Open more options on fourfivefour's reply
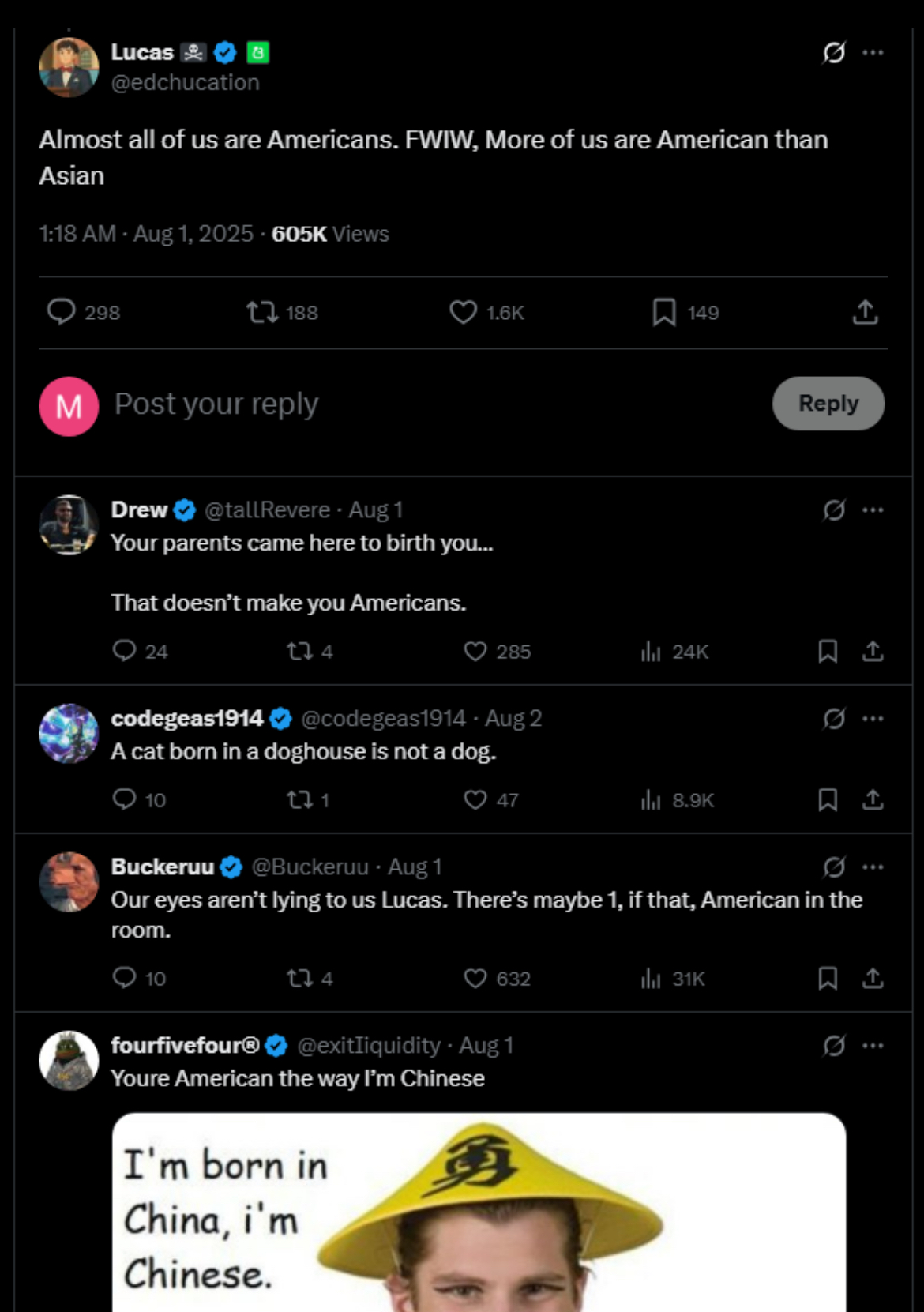The image size is (924, 1312). pyautogui.click(x=873, y=1046)
